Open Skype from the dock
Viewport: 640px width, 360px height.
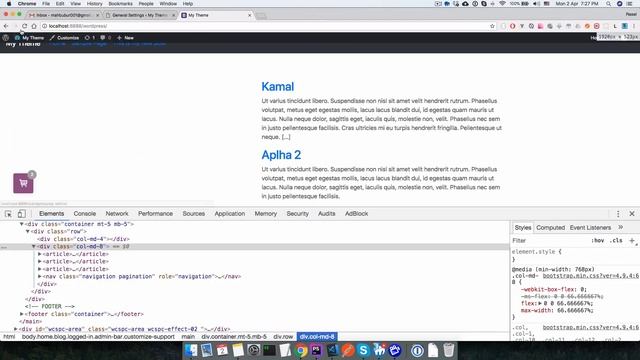[x=363, y=350]
